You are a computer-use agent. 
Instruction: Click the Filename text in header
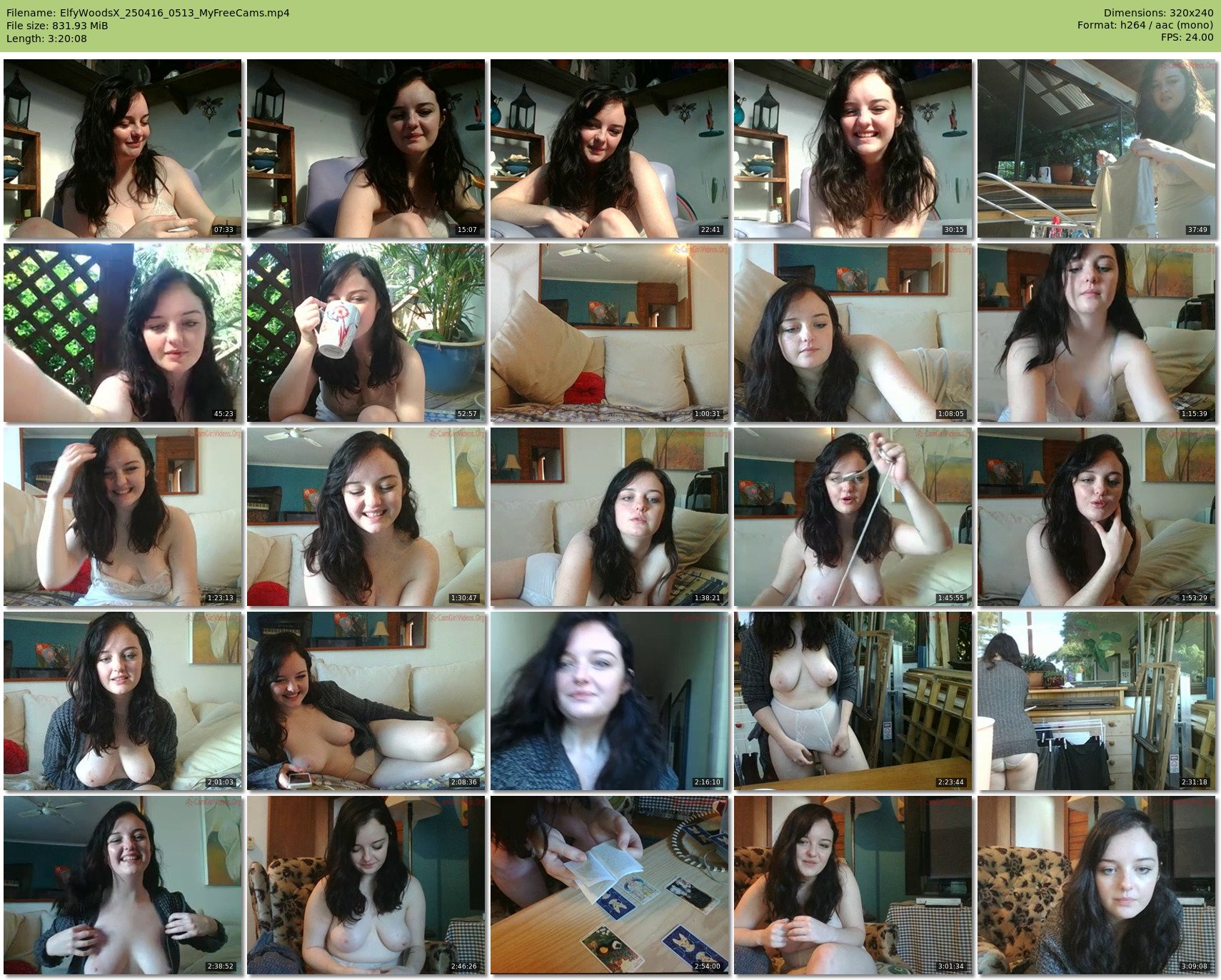(x=148, y=13)
